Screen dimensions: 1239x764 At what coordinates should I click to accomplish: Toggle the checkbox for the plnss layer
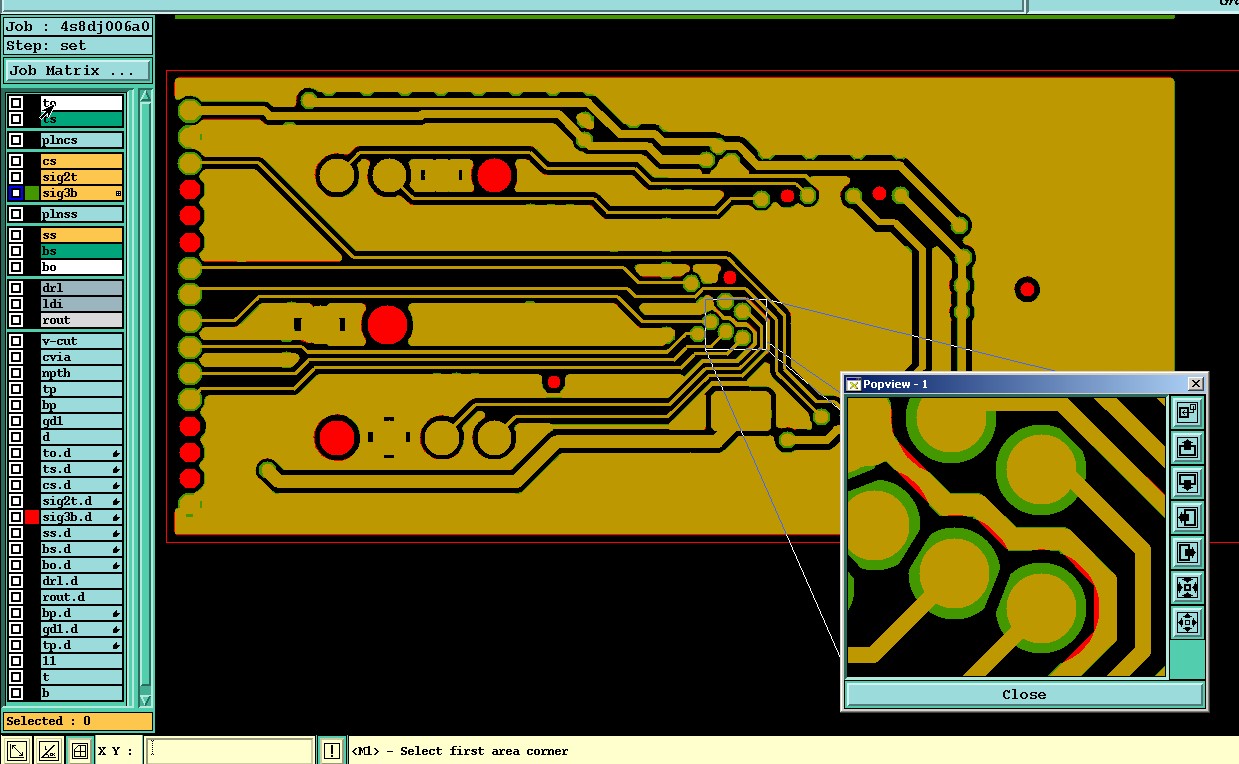(16, 214)
